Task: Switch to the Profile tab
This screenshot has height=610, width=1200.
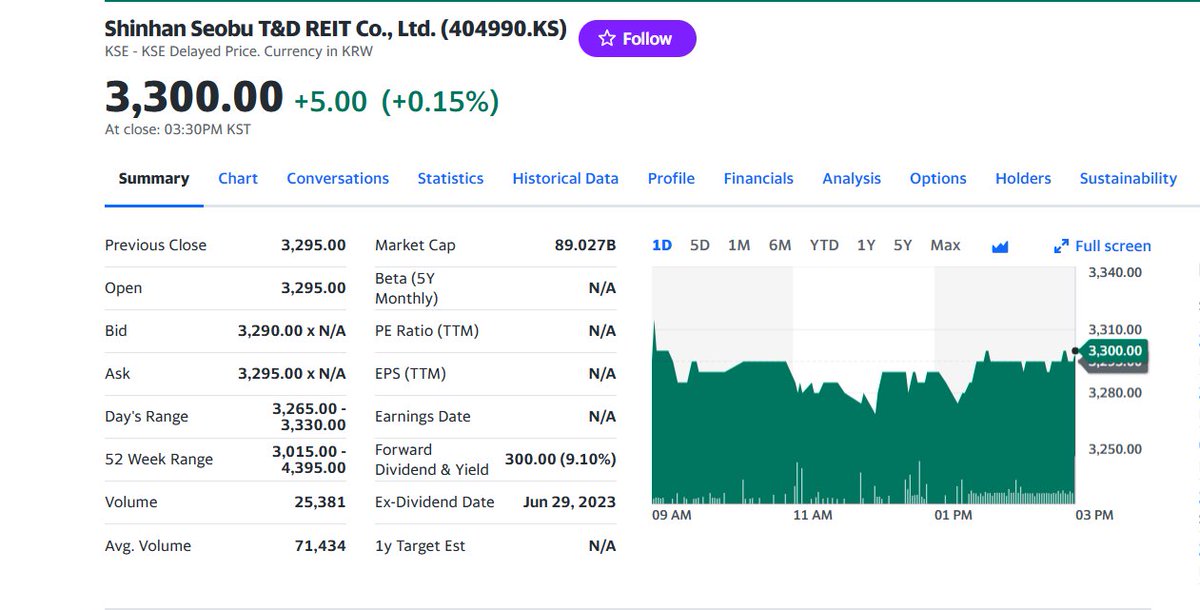Action: (671, 178)
